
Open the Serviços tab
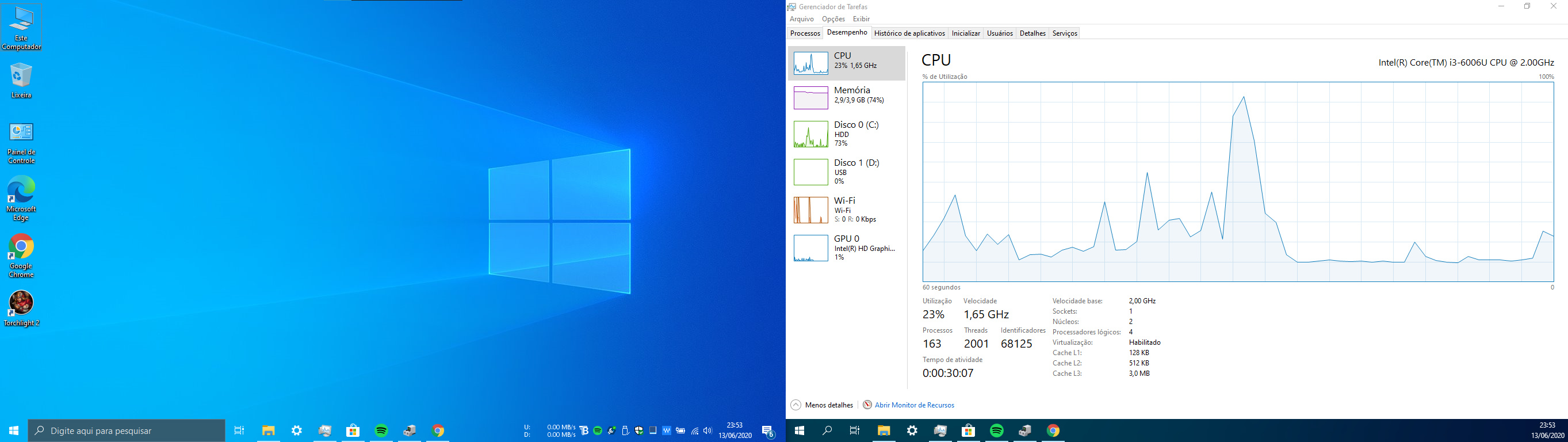(x=1065, y=33)
